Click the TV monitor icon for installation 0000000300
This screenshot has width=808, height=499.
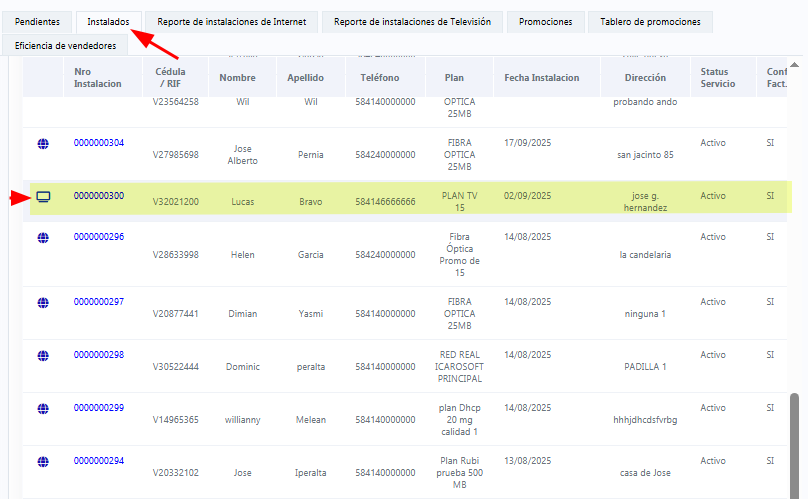pyautogui.click(x=43, y=196)
